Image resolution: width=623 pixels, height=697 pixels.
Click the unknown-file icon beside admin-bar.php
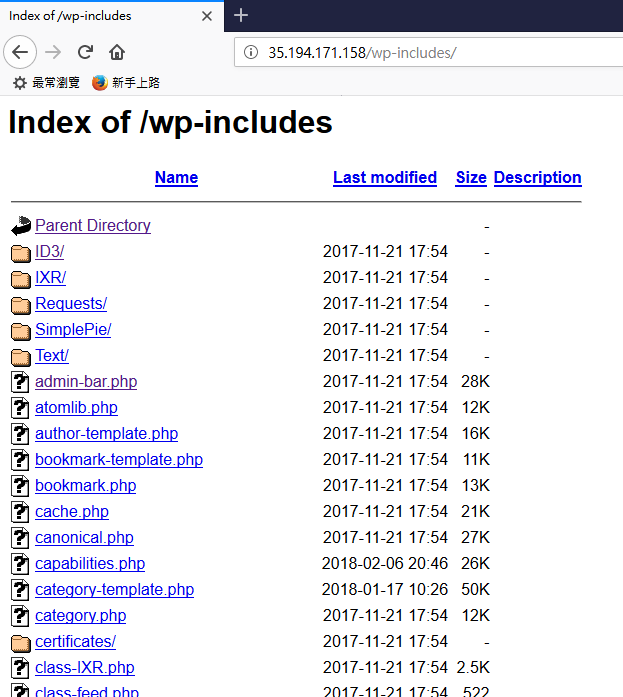tap(20, 382)
